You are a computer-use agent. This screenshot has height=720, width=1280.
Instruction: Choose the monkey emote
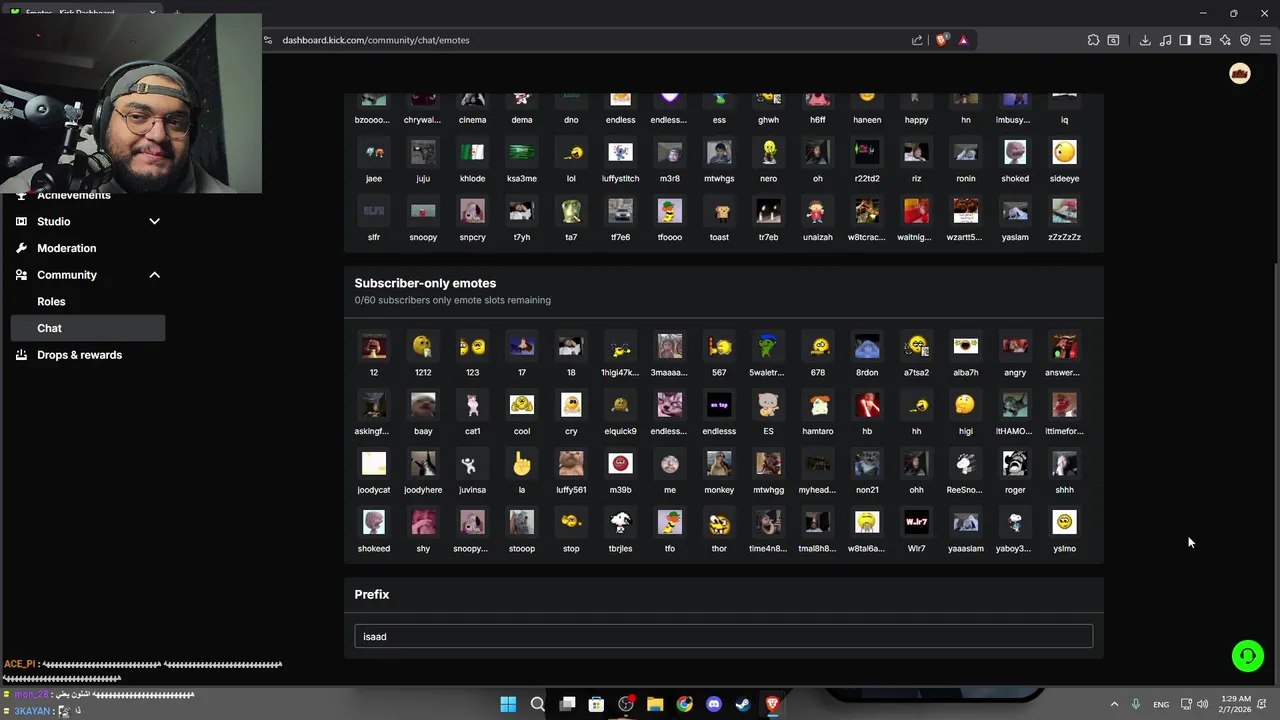(x=719, y=465)
